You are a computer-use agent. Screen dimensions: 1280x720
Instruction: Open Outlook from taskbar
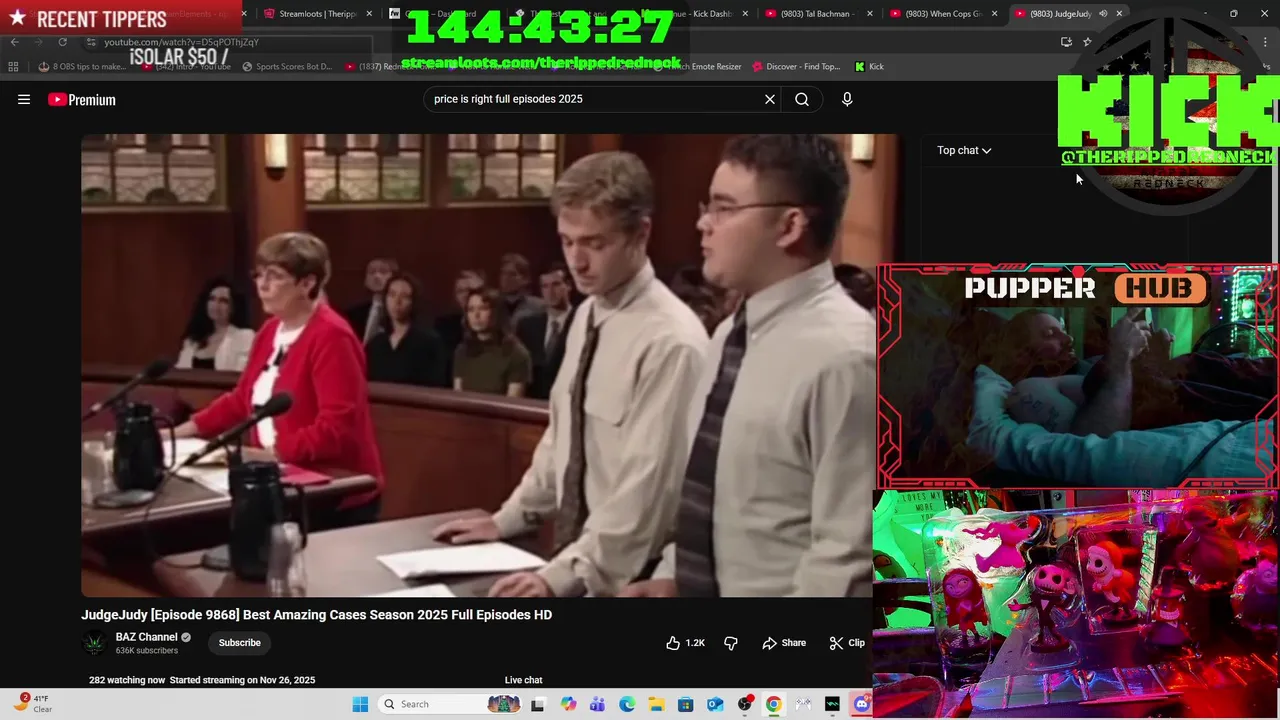pos(715,704)
